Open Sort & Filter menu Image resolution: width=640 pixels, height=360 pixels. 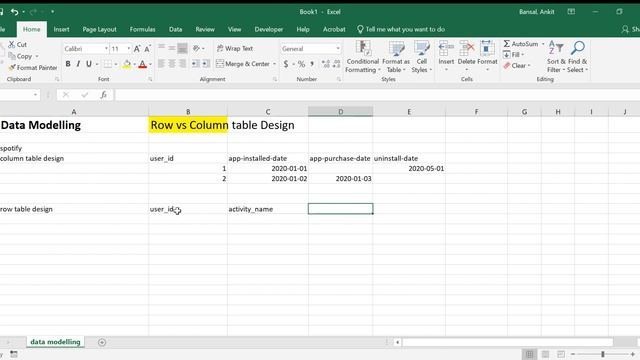556,57
